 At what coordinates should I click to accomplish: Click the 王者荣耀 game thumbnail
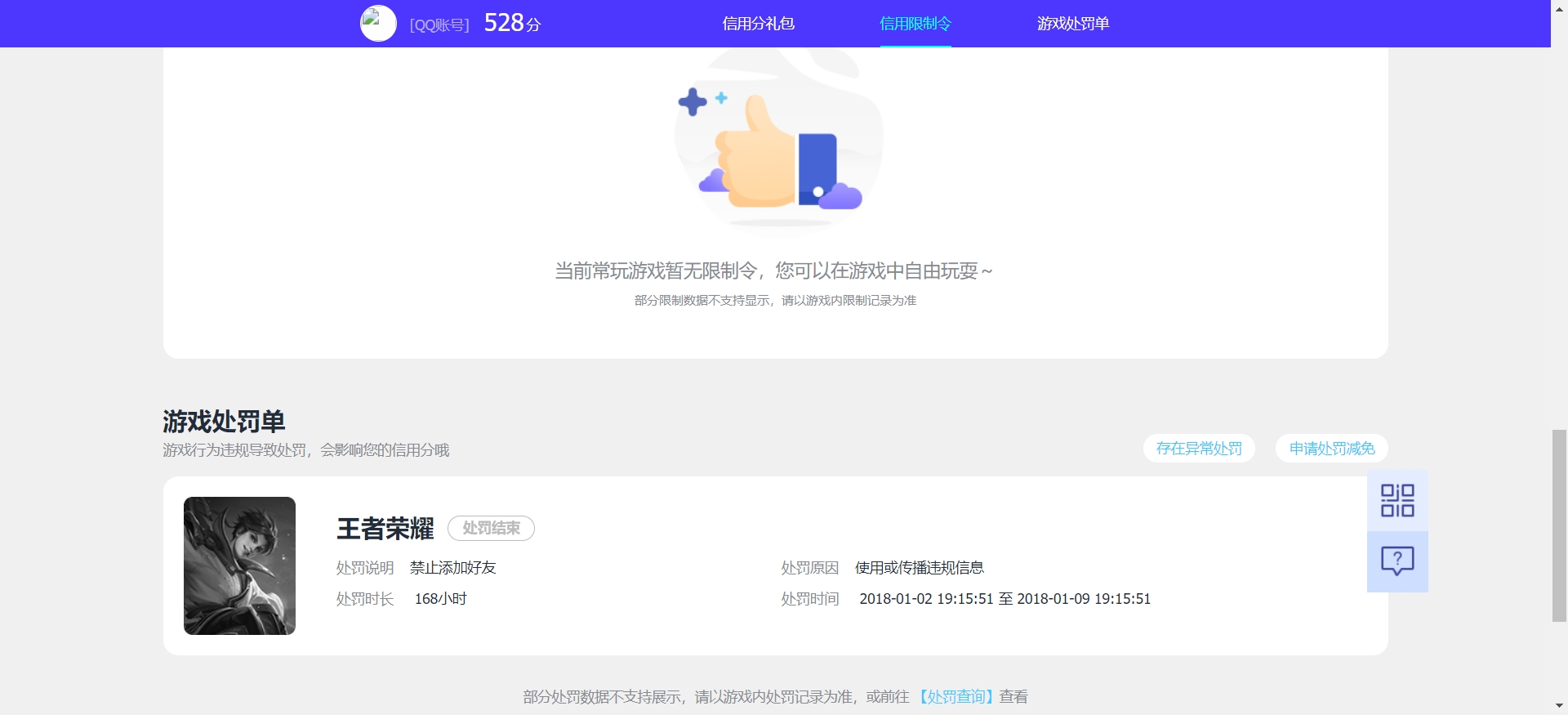coord(239,565)
